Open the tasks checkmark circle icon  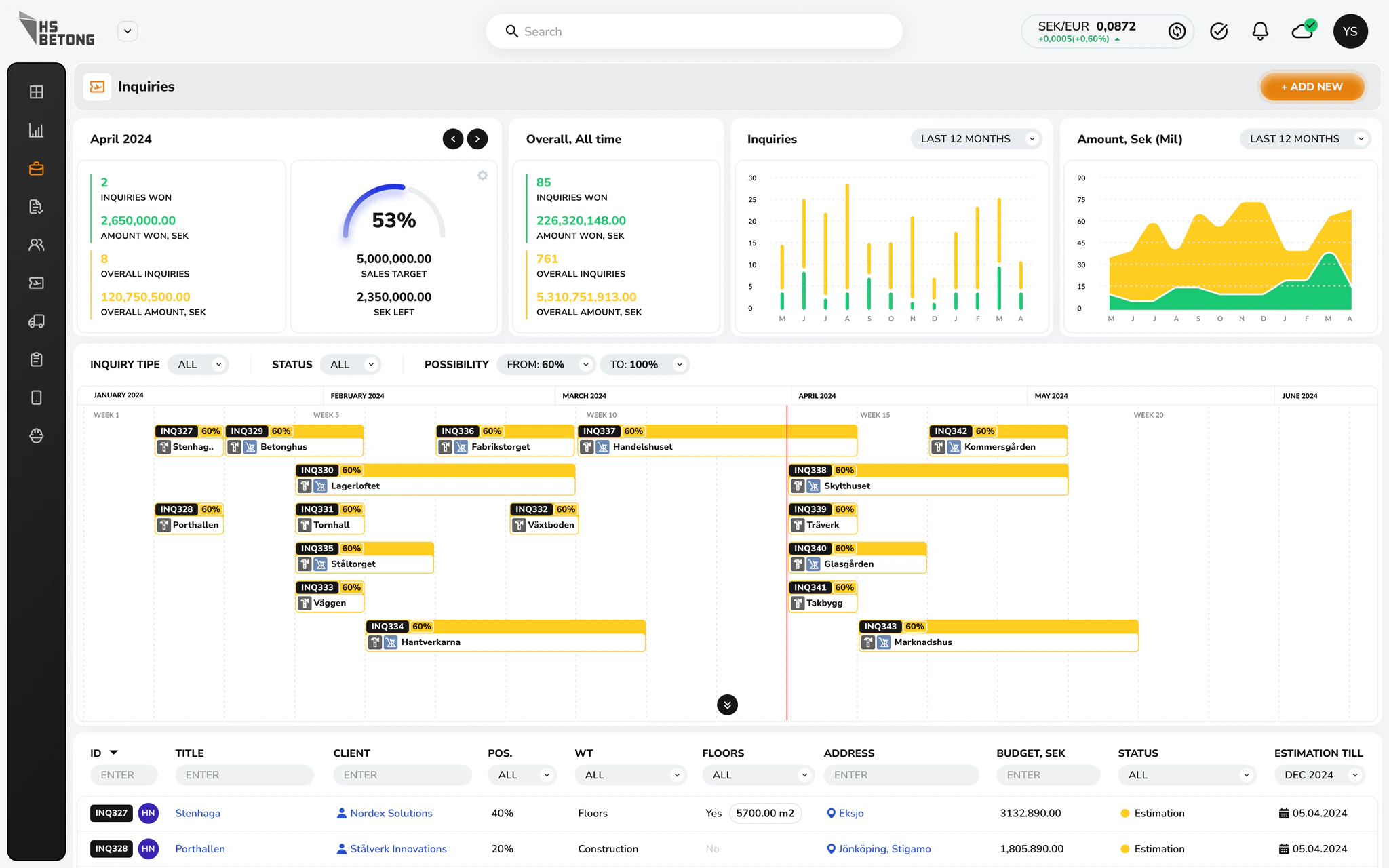(1219, 31)
